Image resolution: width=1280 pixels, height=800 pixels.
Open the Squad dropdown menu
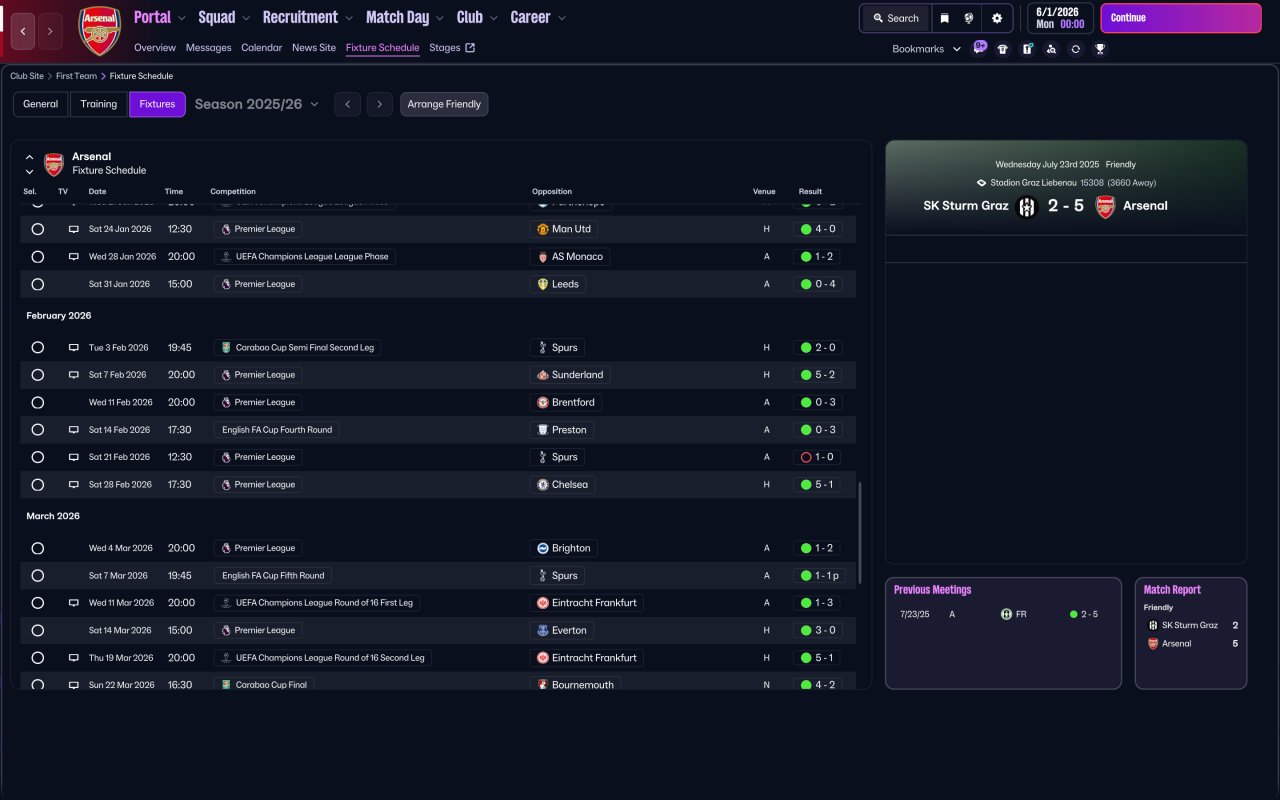click(225, 17)
